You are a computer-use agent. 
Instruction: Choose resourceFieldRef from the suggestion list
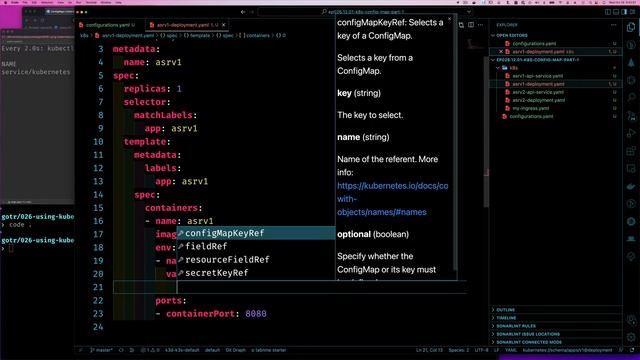point(256,260)
